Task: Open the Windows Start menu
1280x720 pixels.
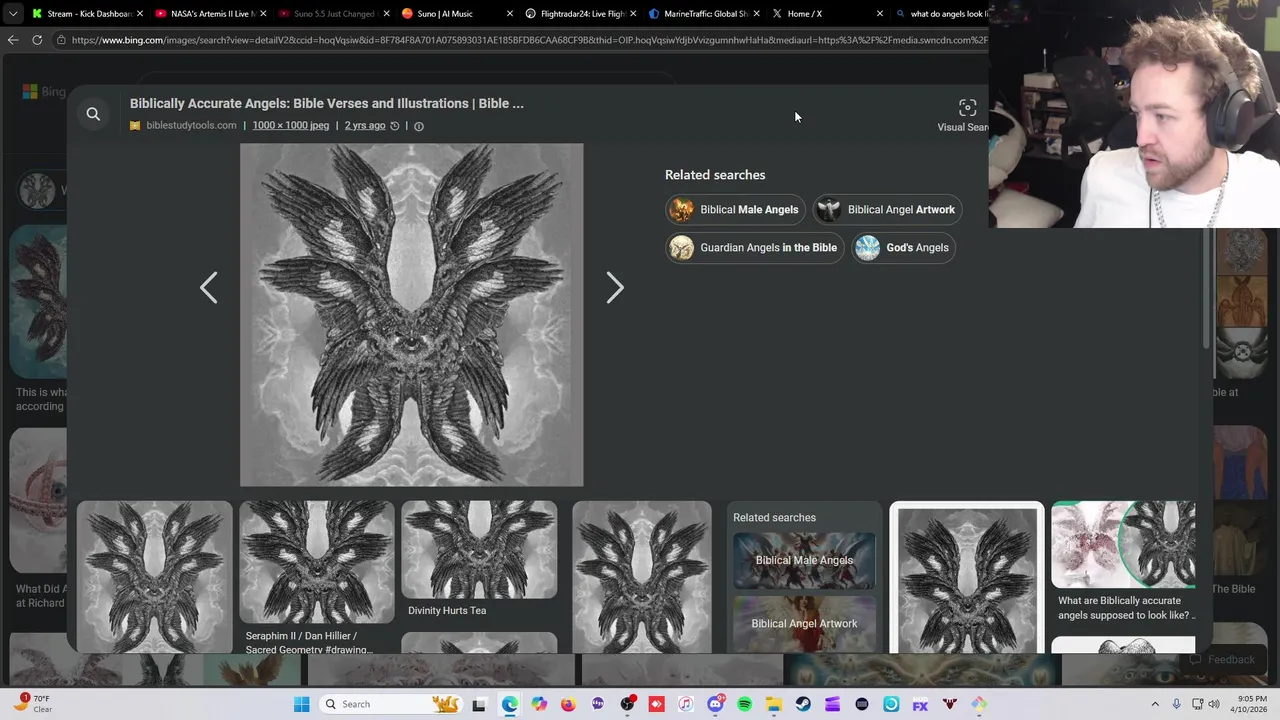Action: click(x=301, y=704)
